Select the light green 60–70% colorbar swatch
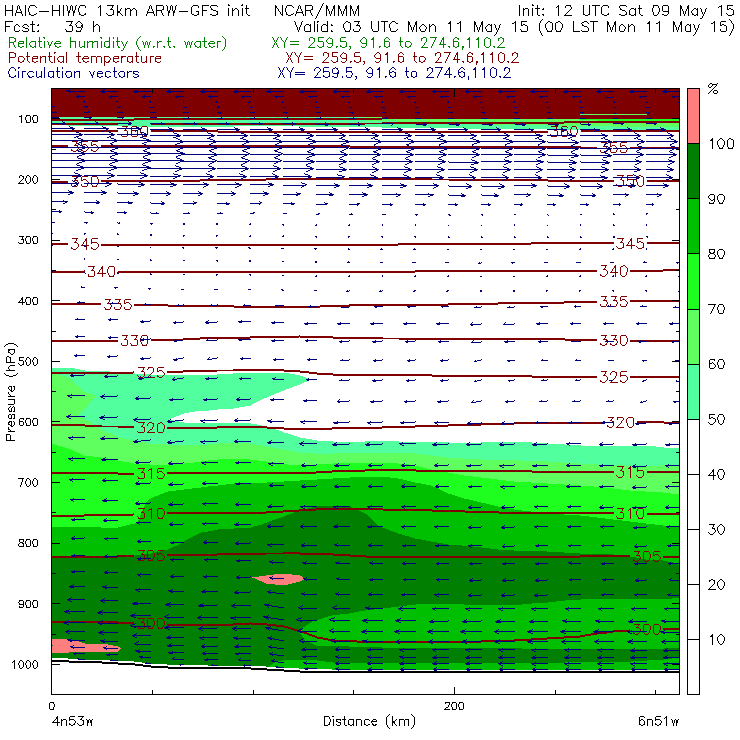The width and height of the screenshot is (740, 740). point(693,336)
